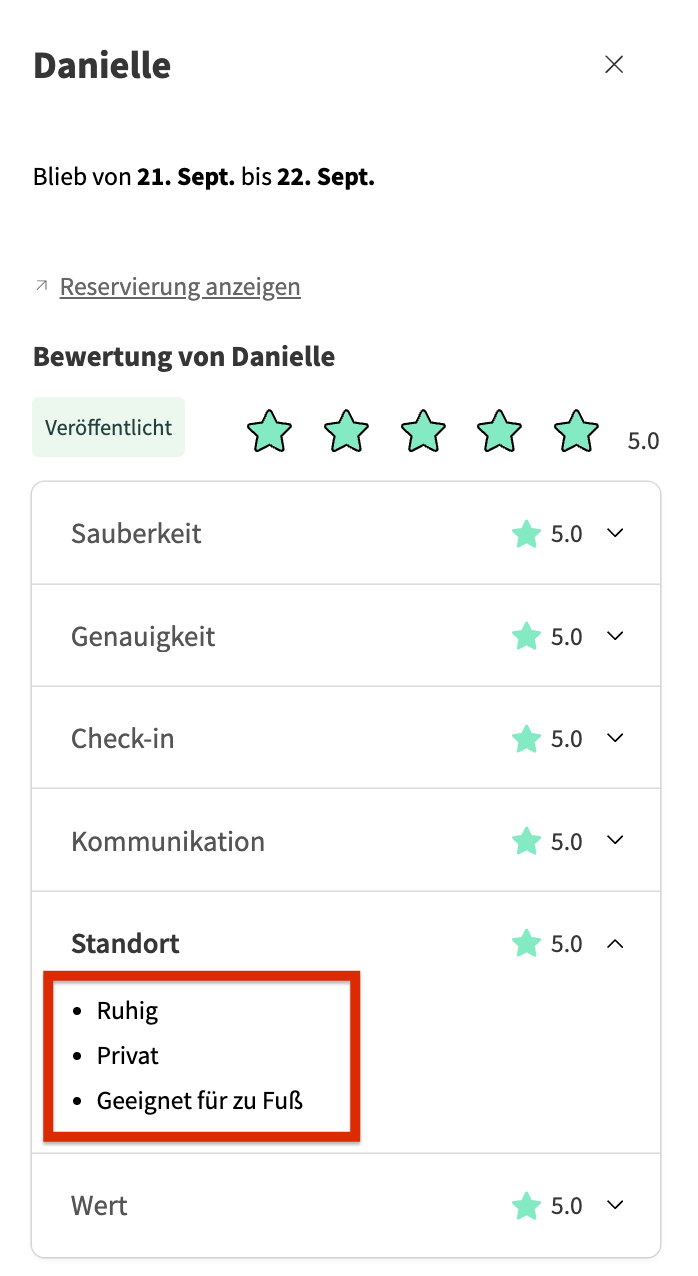Screen dimensions: 698x1276
Task: Click the Sauberkeit row star icon
Action: pos(526,534)
